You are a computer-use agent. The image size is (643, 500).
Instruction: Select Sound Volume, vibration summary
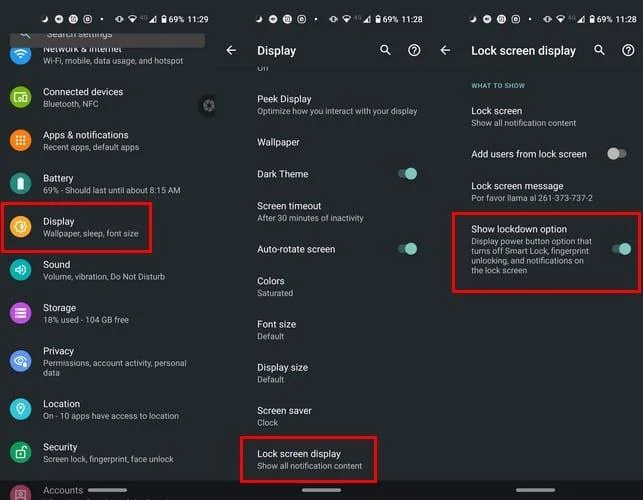point(104,277)
